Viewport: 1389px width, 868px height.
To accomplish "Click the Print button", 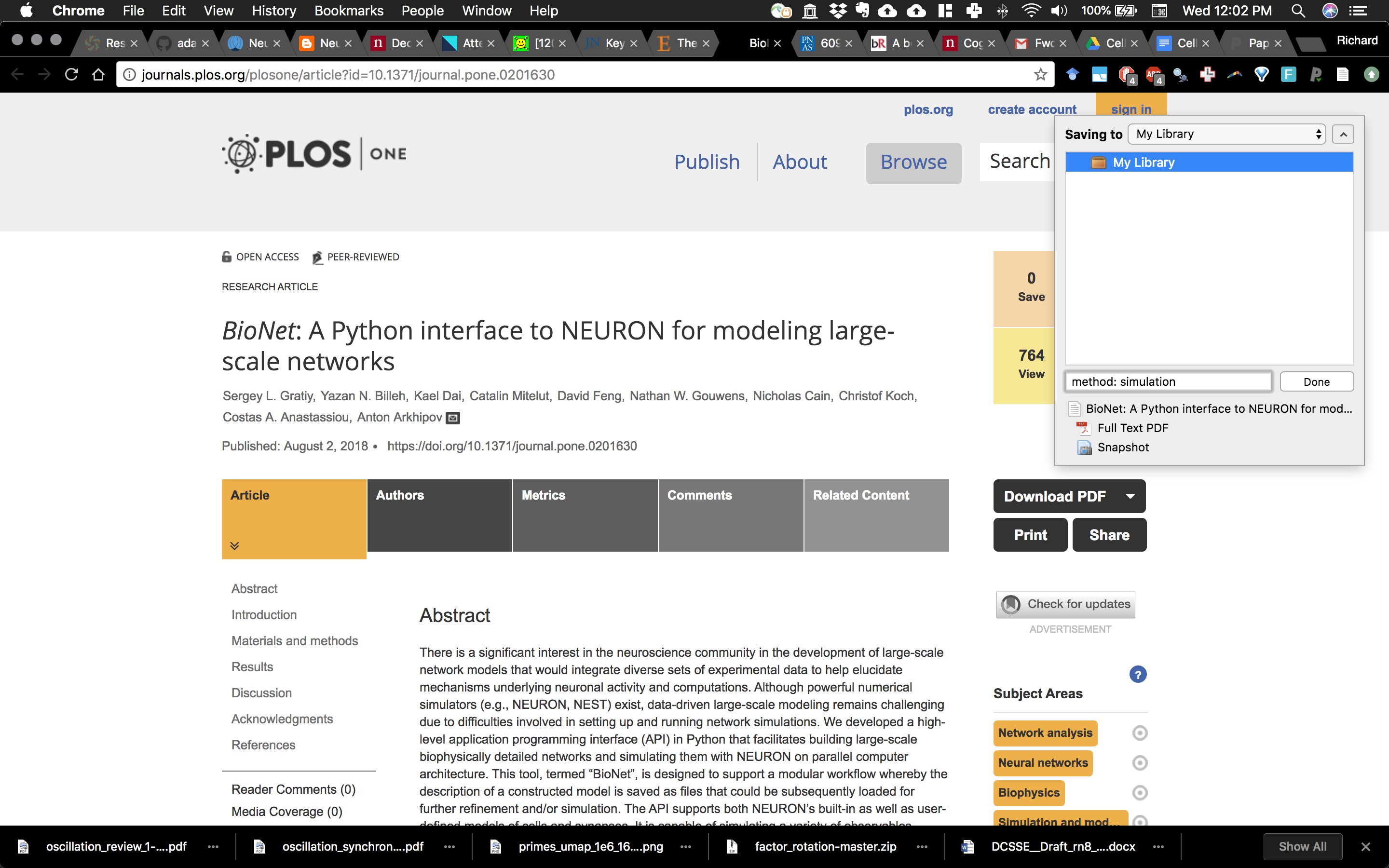I will [x=1030, y=535].
